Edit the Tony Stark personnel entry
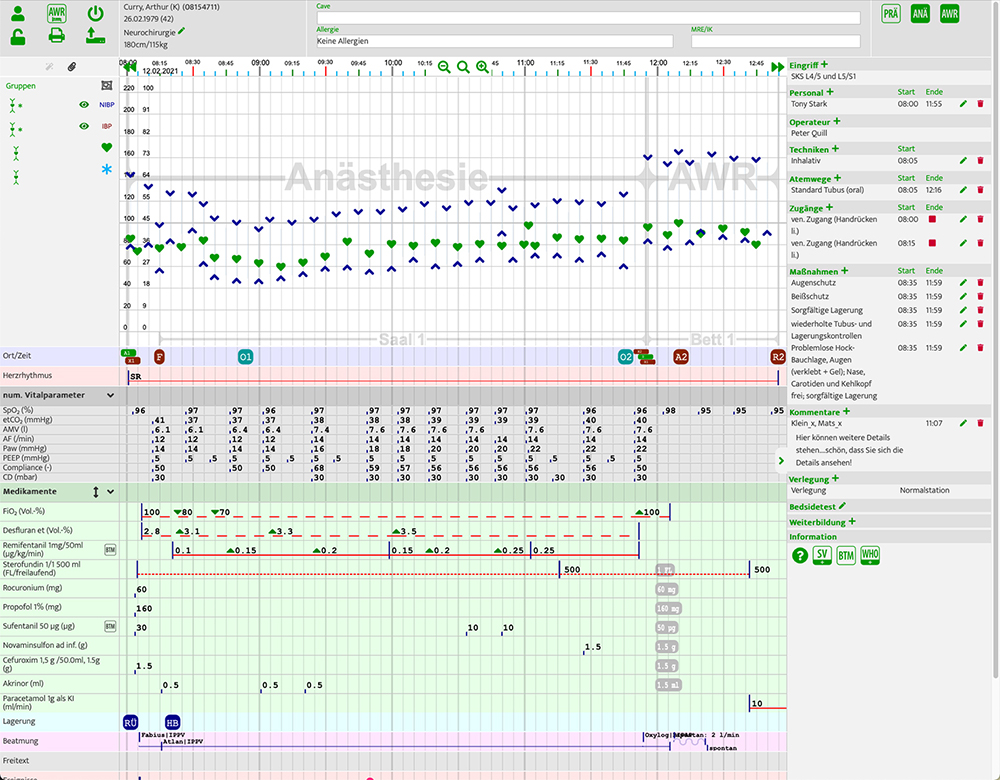Viewport: 1000px width, 780px height. [963, 104]
